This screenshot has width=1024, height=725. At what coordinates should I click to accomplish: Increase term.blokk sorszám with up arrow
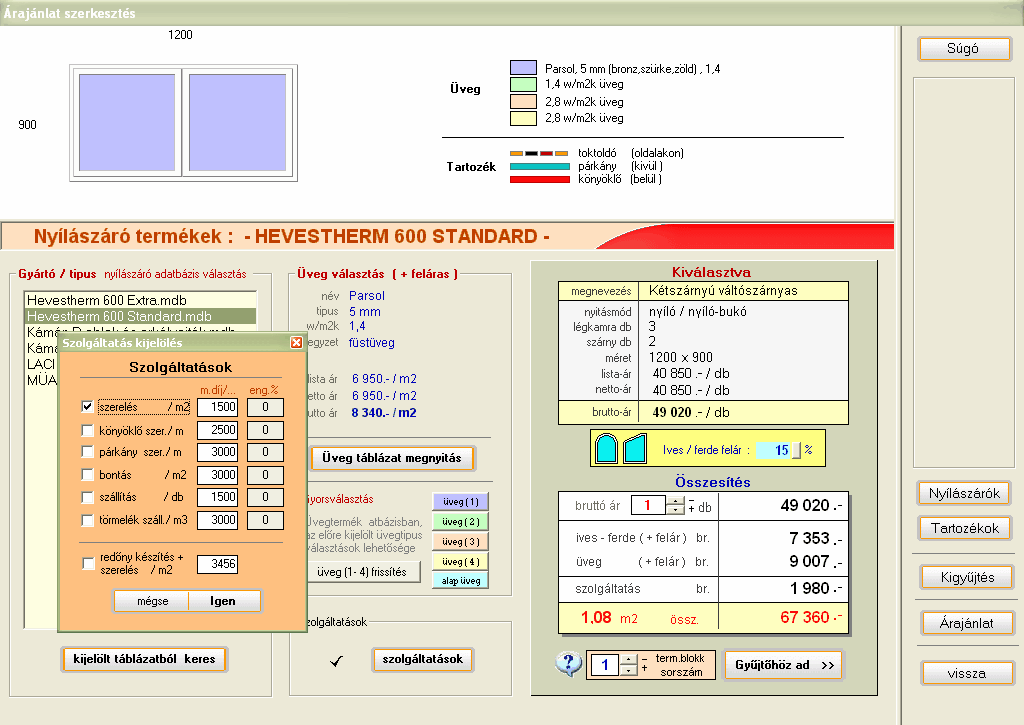(x=628, y=660)
